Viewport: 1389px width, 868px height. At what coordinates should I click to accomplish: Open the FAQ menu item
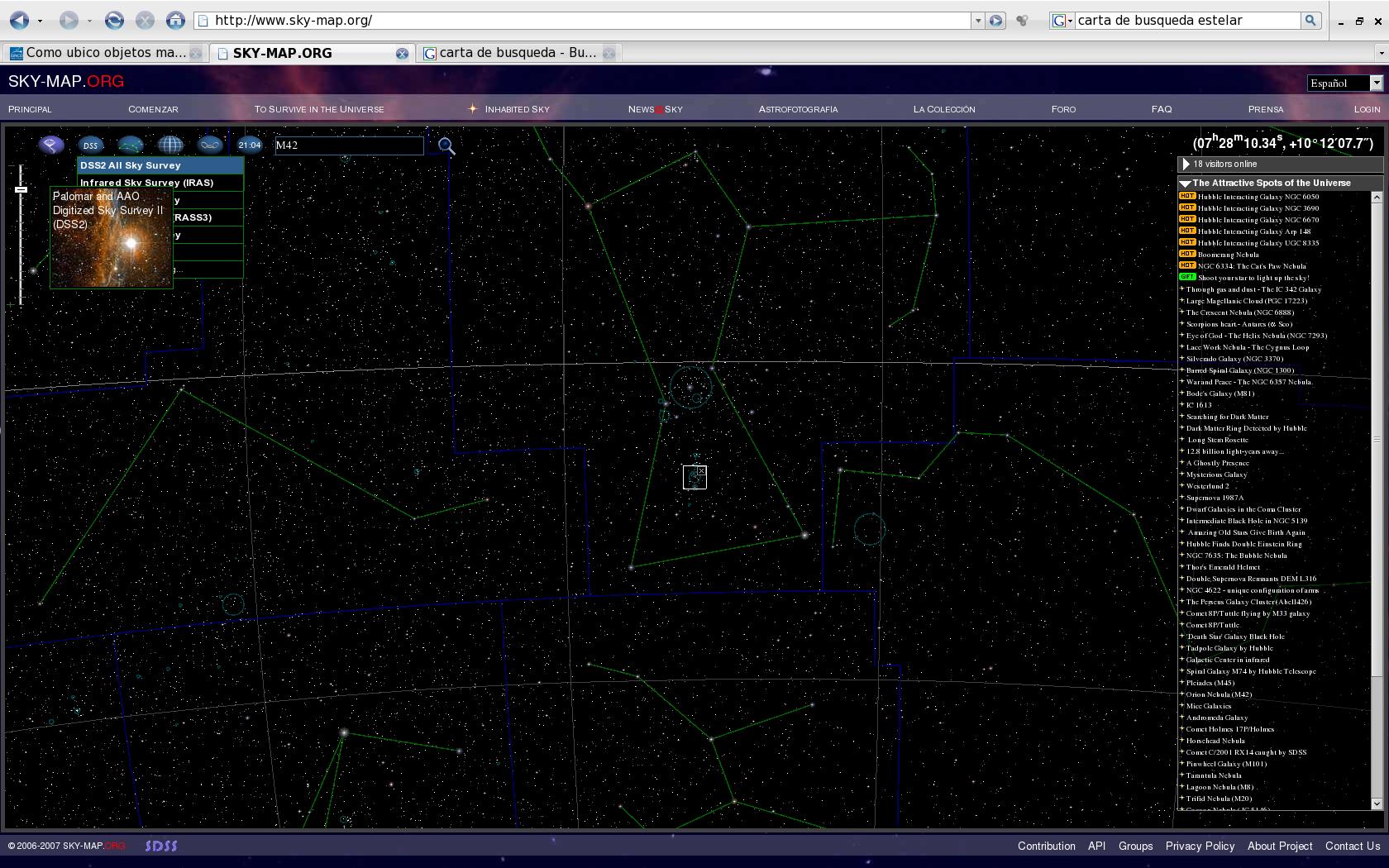point(1162,109)
